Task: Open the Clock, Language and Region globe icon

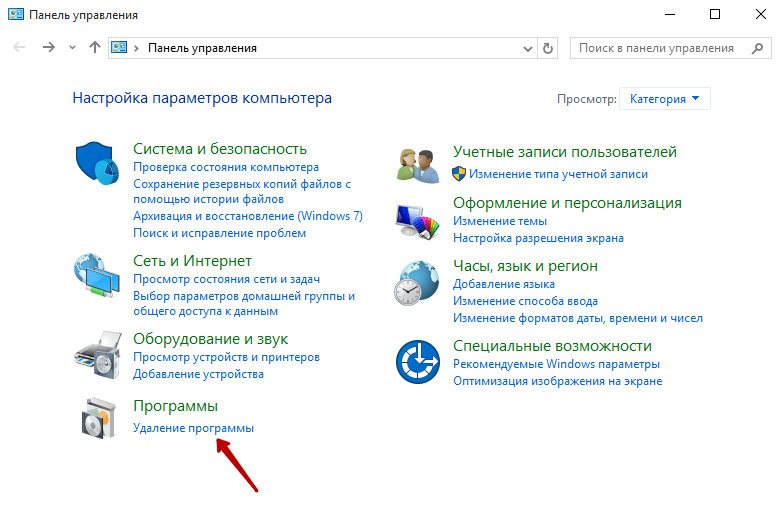Action: point(417,283)
